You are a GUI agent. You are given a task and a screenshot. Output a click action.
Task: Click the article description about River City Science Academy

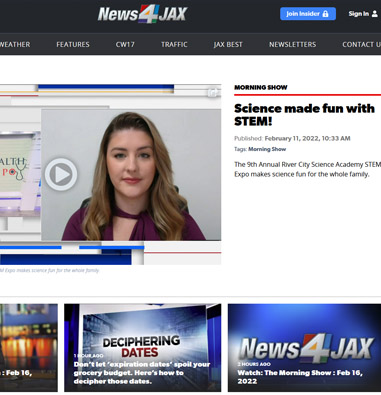(x=307, y=169)
